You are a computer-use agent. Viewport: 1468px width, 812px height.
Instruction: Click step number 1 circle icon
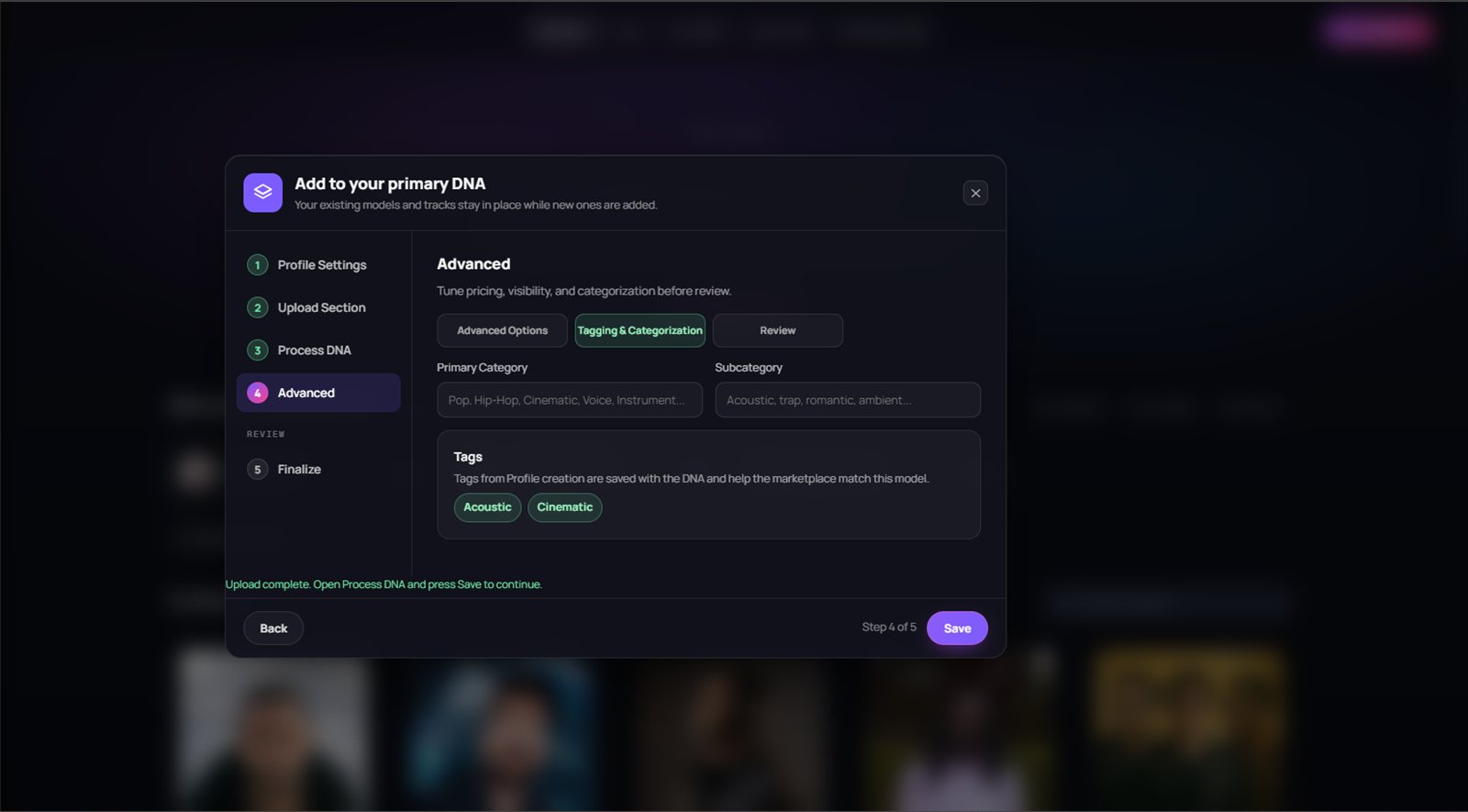pyautogui.click(x=258, y=265)
